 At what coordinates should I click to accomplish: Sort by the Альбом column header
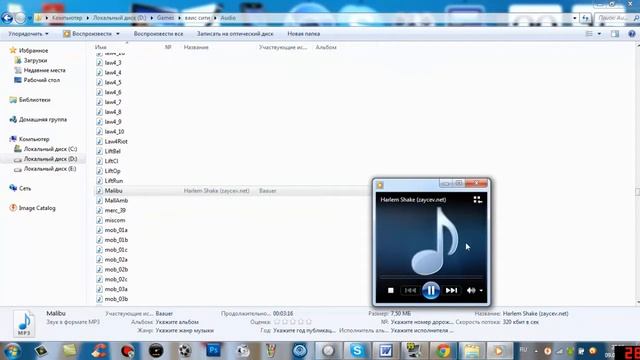tap(326, 47)
